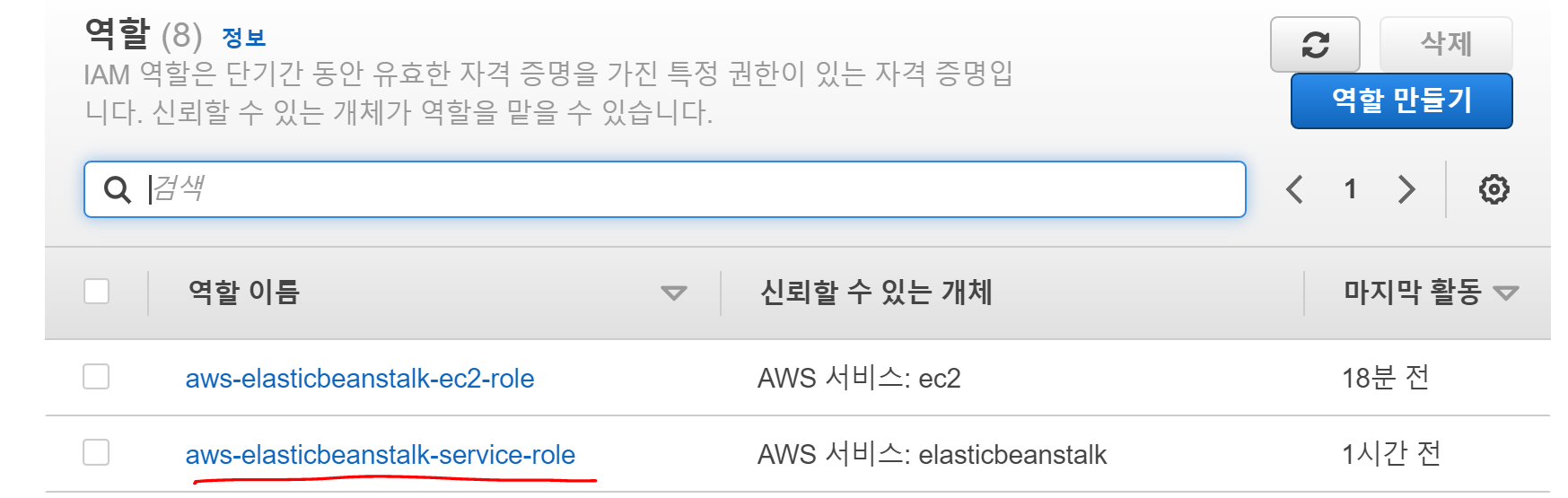
Task: Check the aws-elasticbeanstalk-service-role row checkbox
Action: point(96,452)
